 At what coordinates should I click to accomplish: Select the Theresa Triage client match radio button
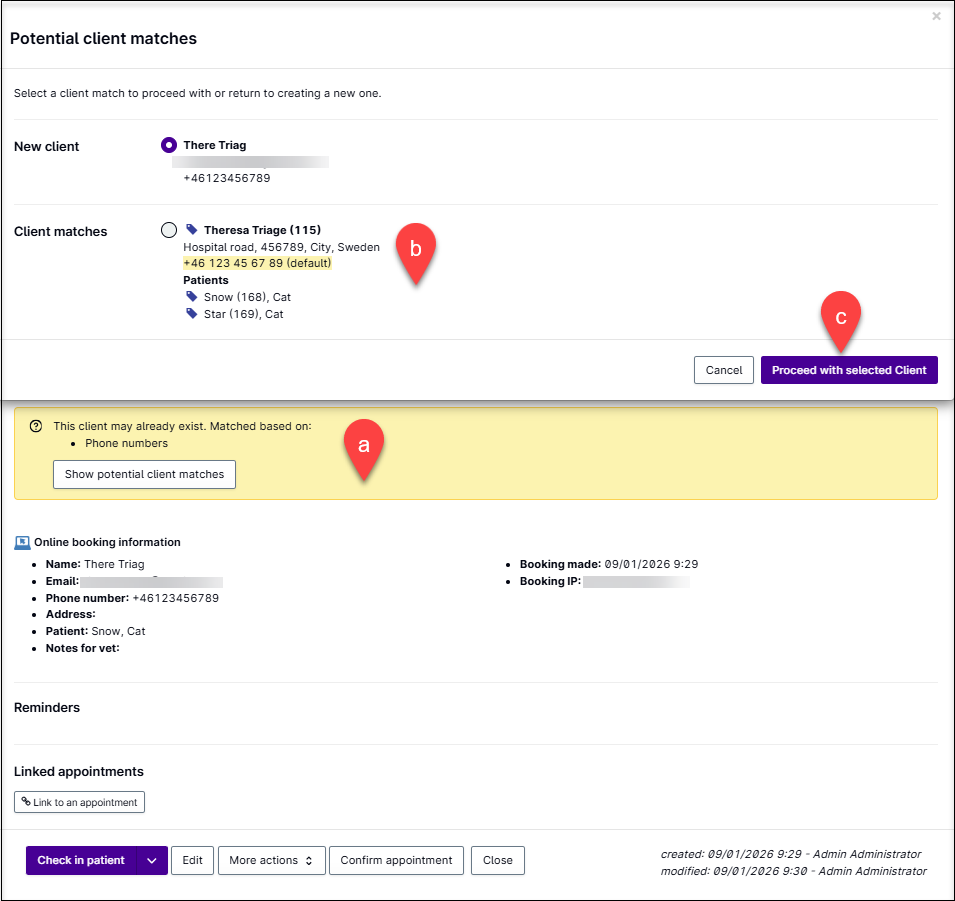tap(169, 230)
